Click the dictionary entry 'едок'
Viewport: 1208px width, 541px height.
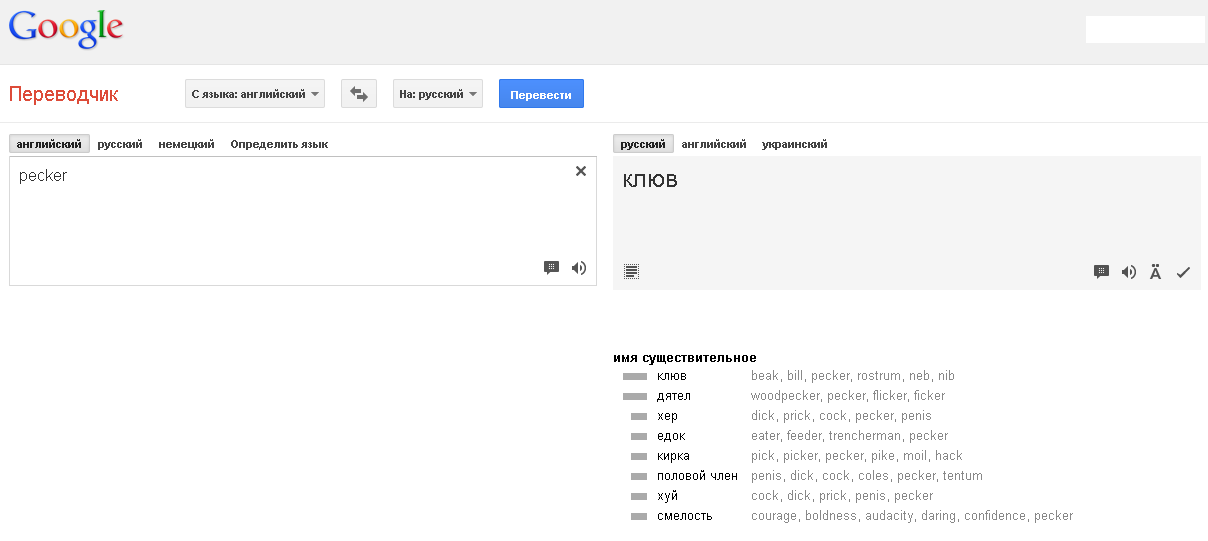[671, 436]
